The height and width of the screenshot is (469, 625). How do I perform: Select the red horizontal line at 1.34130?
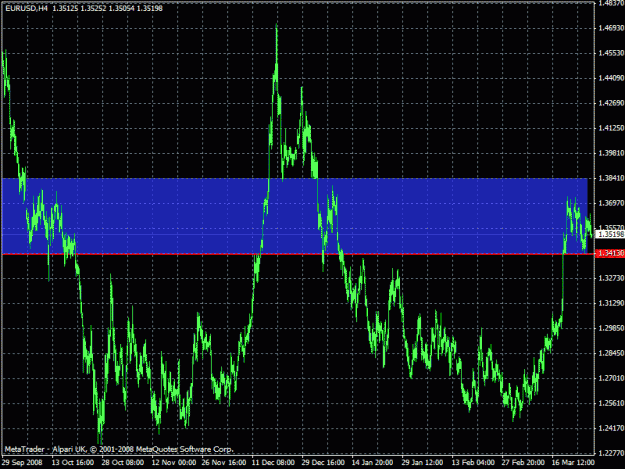pos(297,254)
